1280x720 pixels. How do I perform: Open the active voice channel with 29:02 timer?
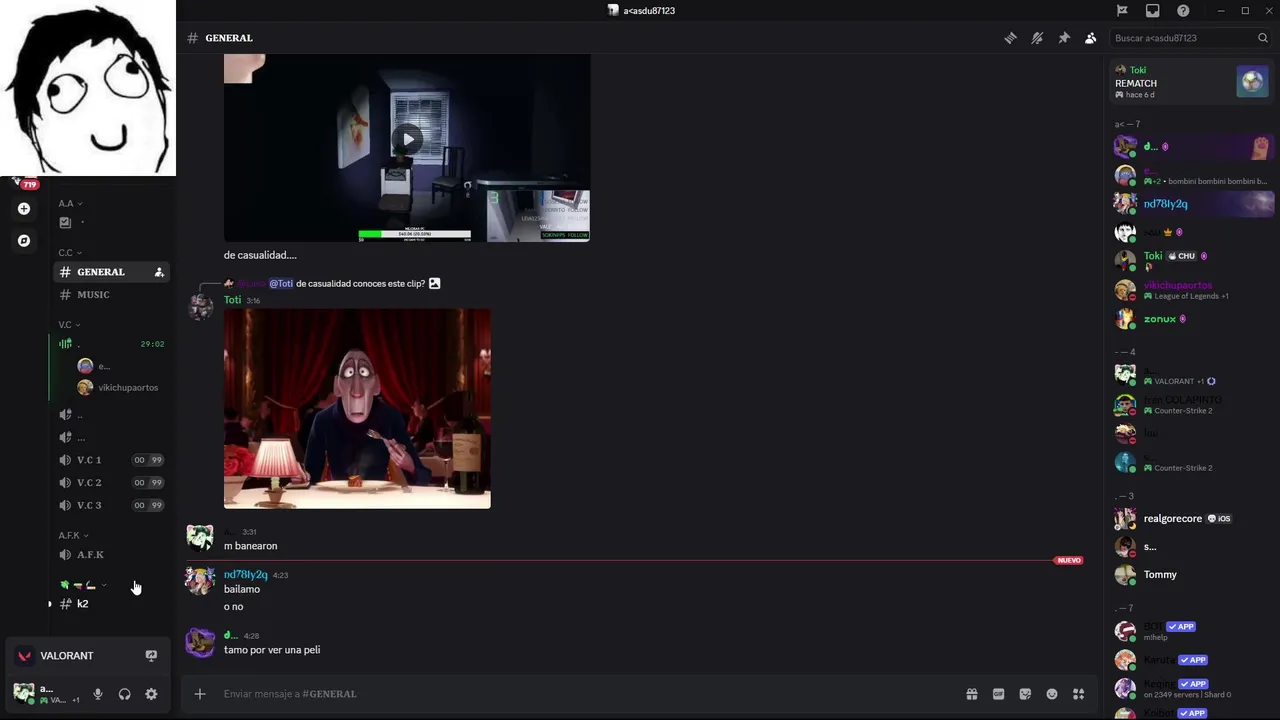pos(111,344)
